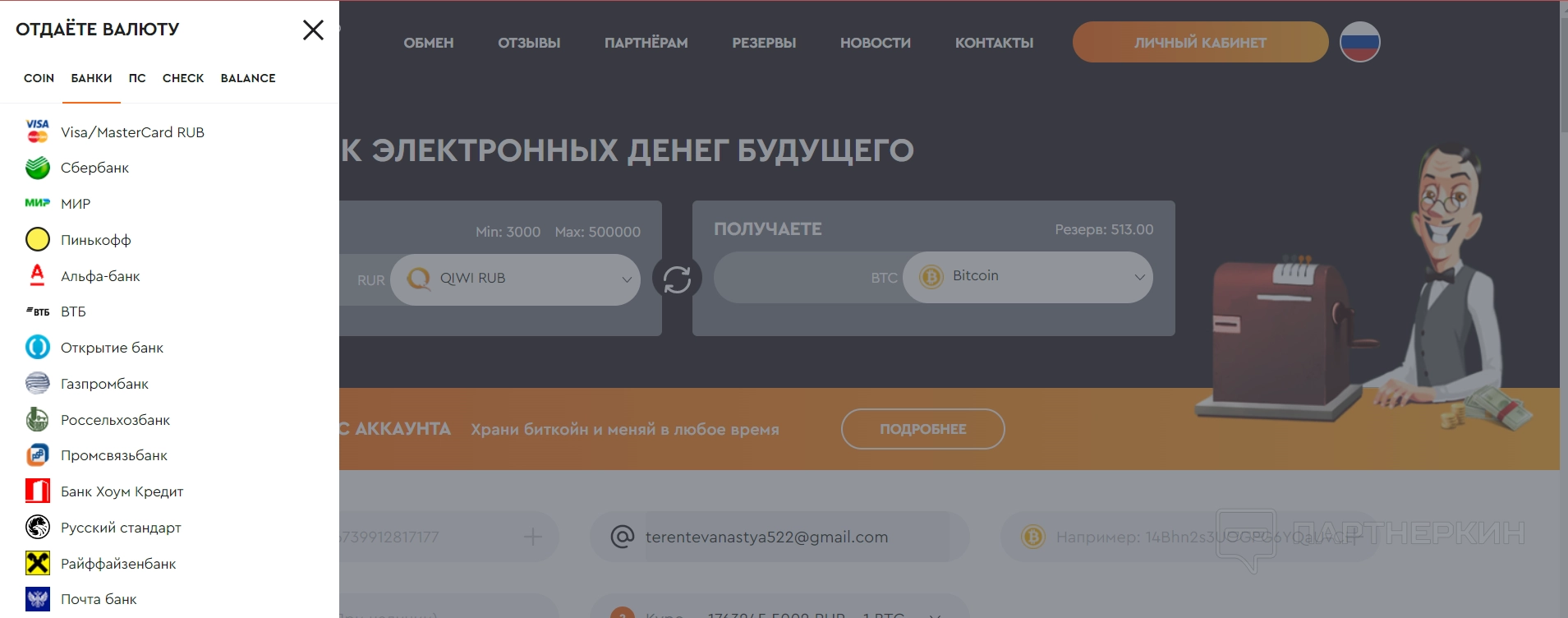
Task: Click the plus icon in phone field
Action: (x=533, y=537)
